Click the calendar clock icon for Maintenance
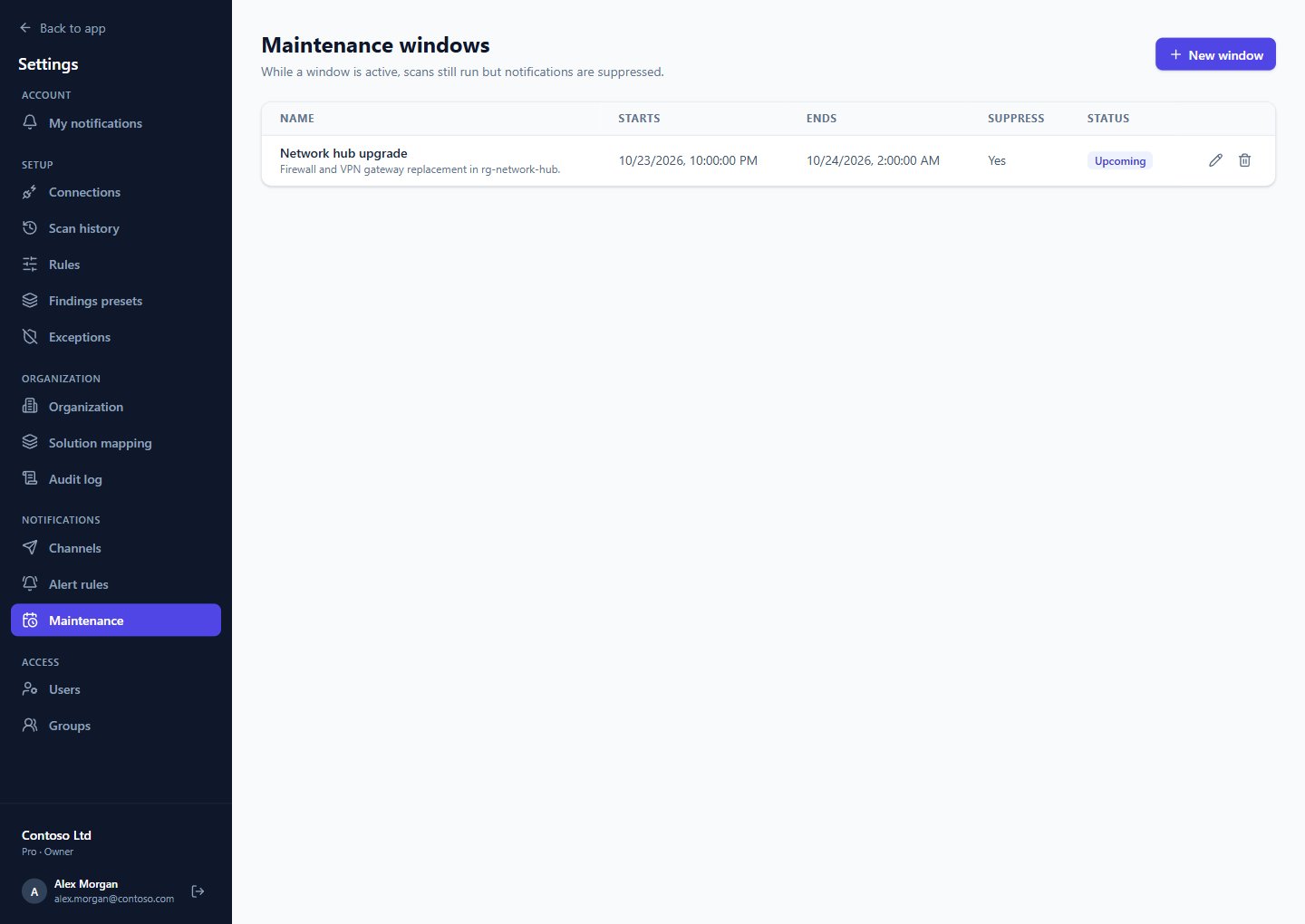 click(30, 621)
